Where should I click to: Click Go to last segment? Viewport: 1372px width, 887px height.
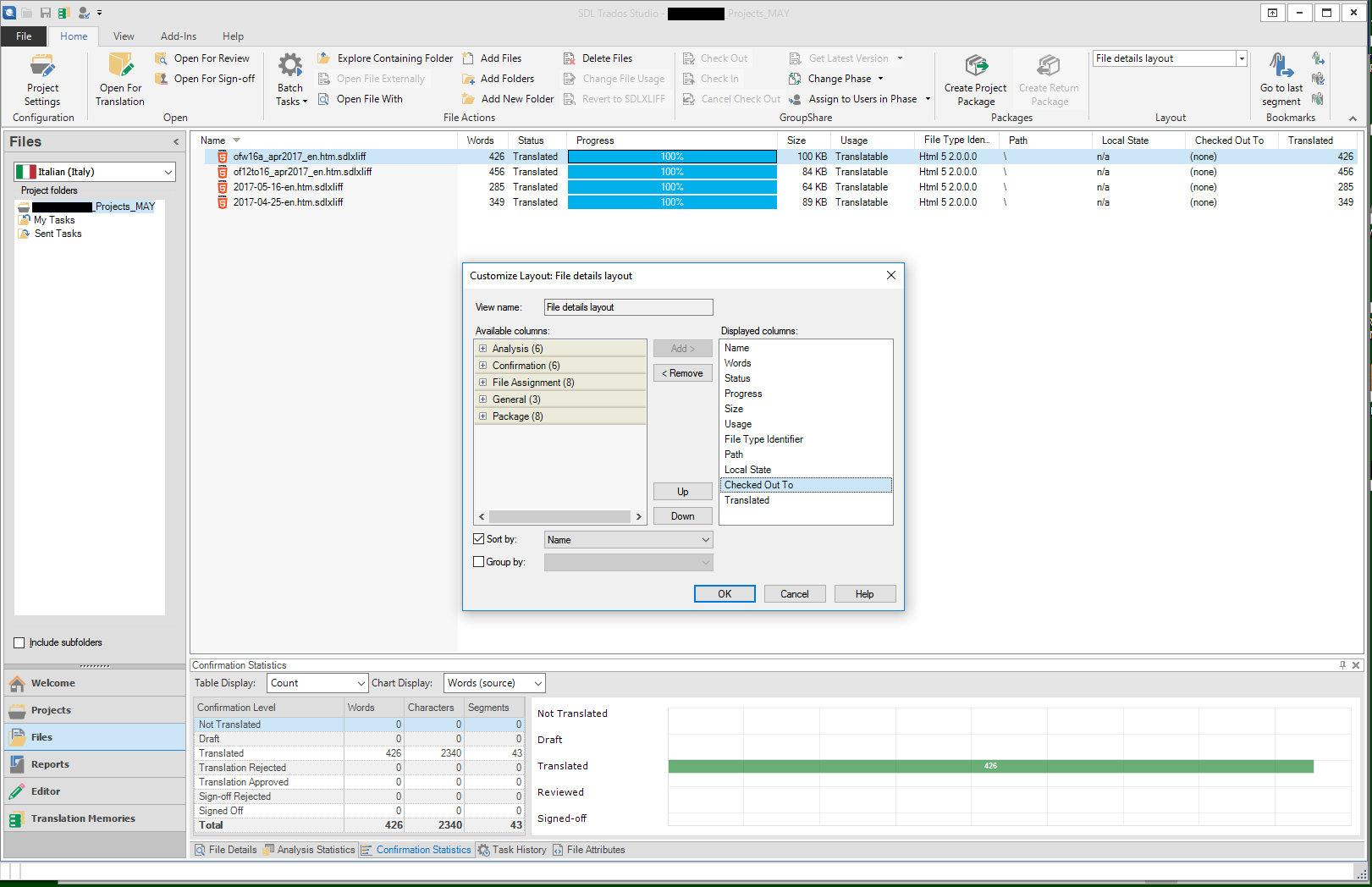[x=1281, y=80]
